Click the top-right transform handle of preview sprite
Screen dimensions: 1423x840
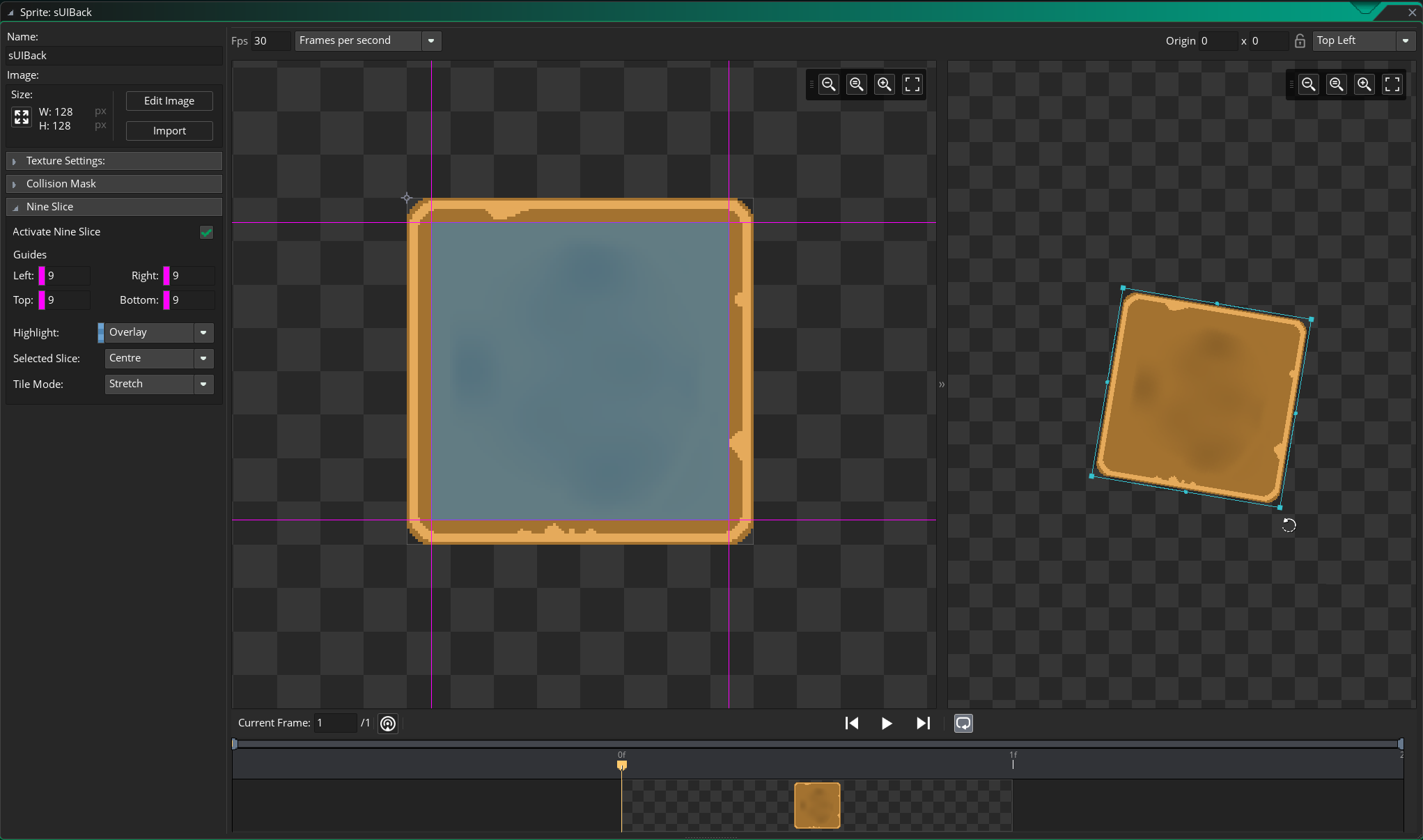(1312, 320)
